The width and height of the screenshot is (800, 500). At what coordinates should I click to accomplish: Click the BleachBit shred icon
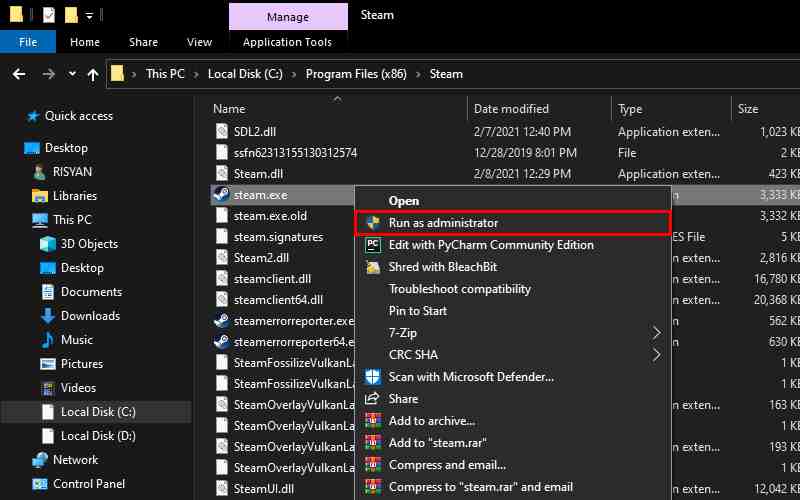coord(373,267)
